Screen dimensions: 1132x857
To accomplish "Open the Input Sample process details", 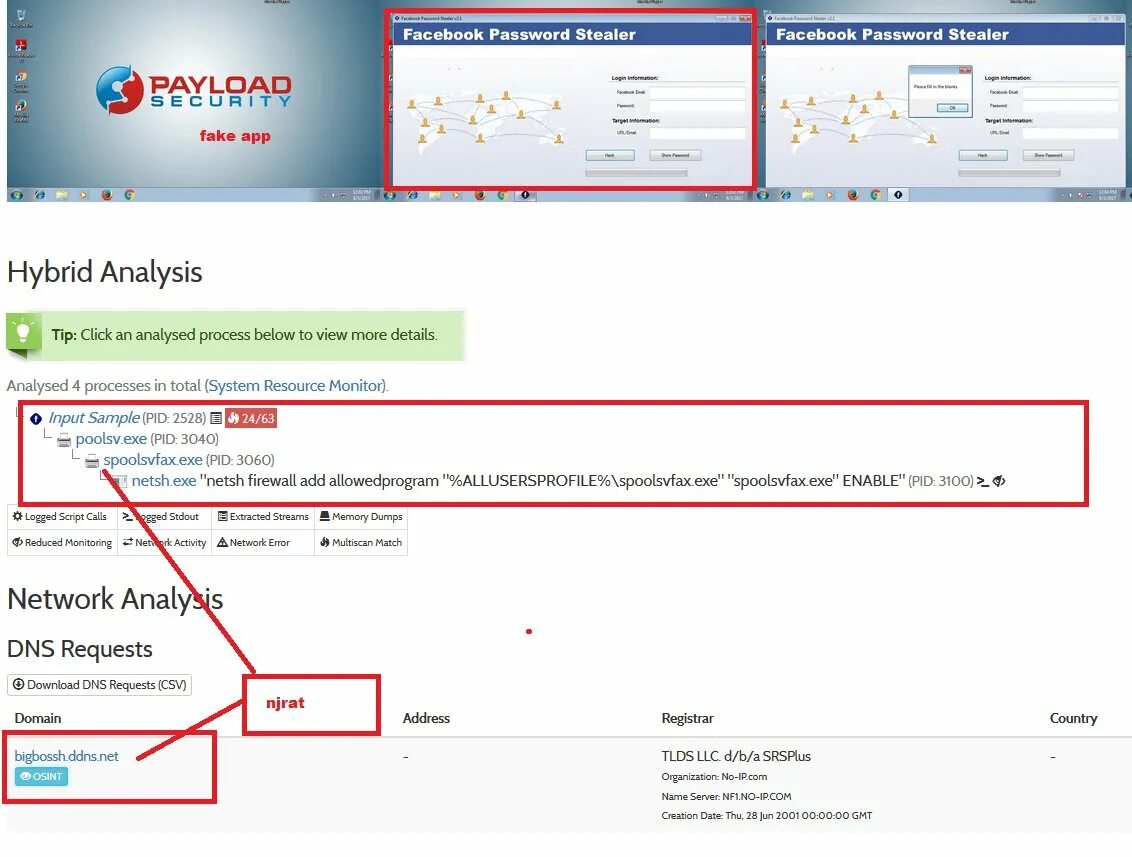I will tap(94, 418).
